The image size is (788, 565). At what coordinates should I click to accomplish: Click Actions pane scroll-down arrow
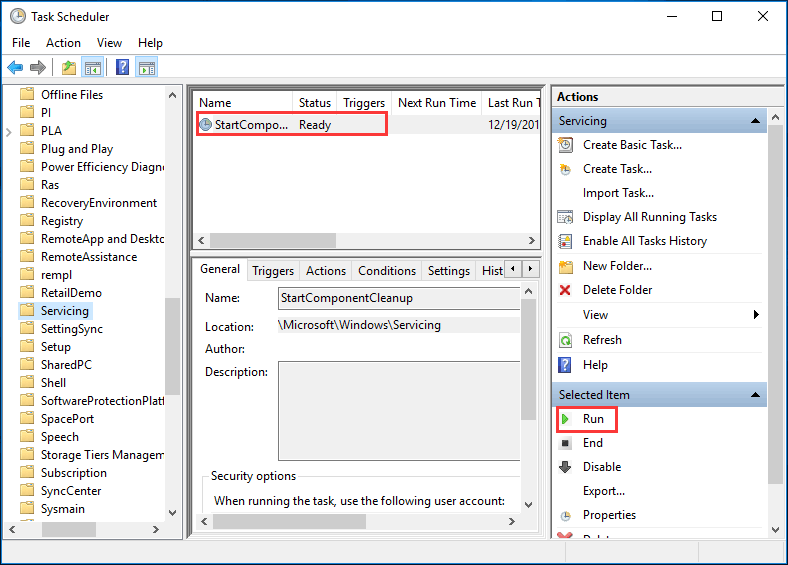coord(775,530)
